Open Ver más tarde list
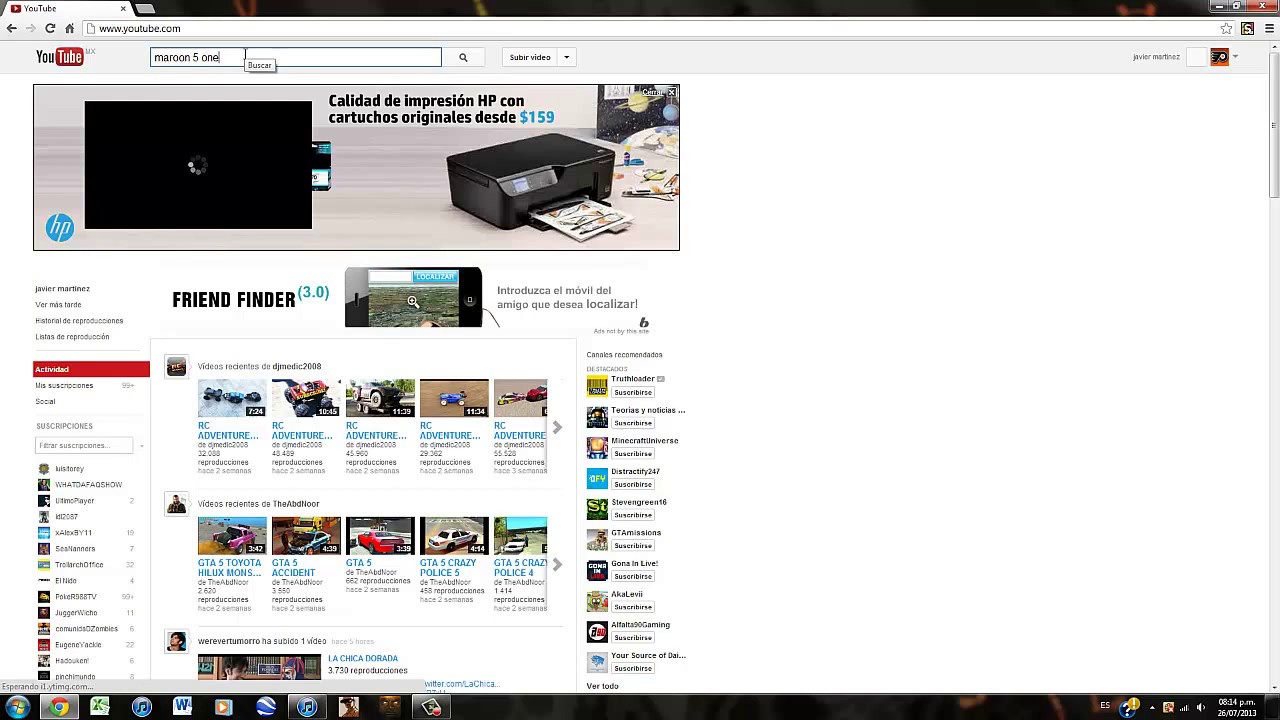The image size is (1280, 720). point(58,304)
